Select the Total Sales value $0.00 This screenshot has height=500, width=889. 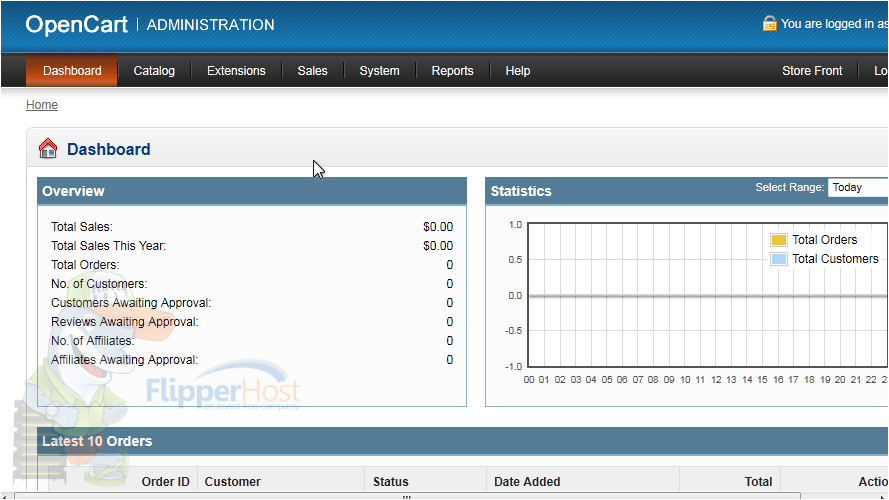438,227
